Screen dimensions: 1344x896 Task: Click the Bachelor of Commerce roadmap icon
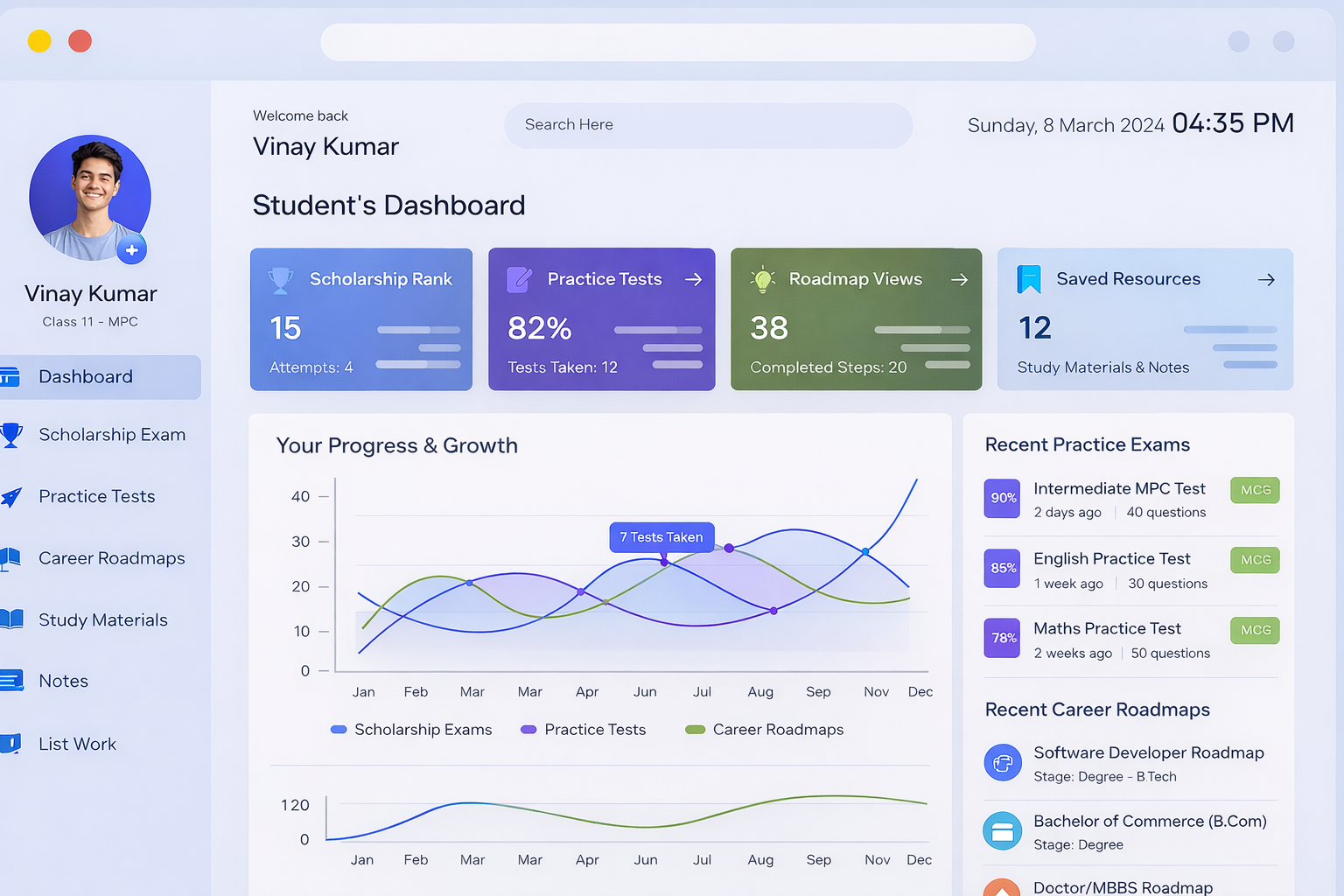tap(1003, 831)
